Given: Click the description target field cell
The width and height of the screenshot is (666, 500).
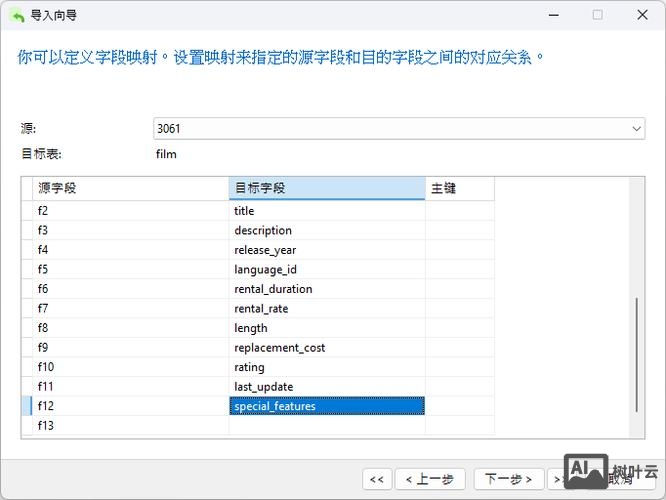Looking at the screenshot, I should pos(327,230).
